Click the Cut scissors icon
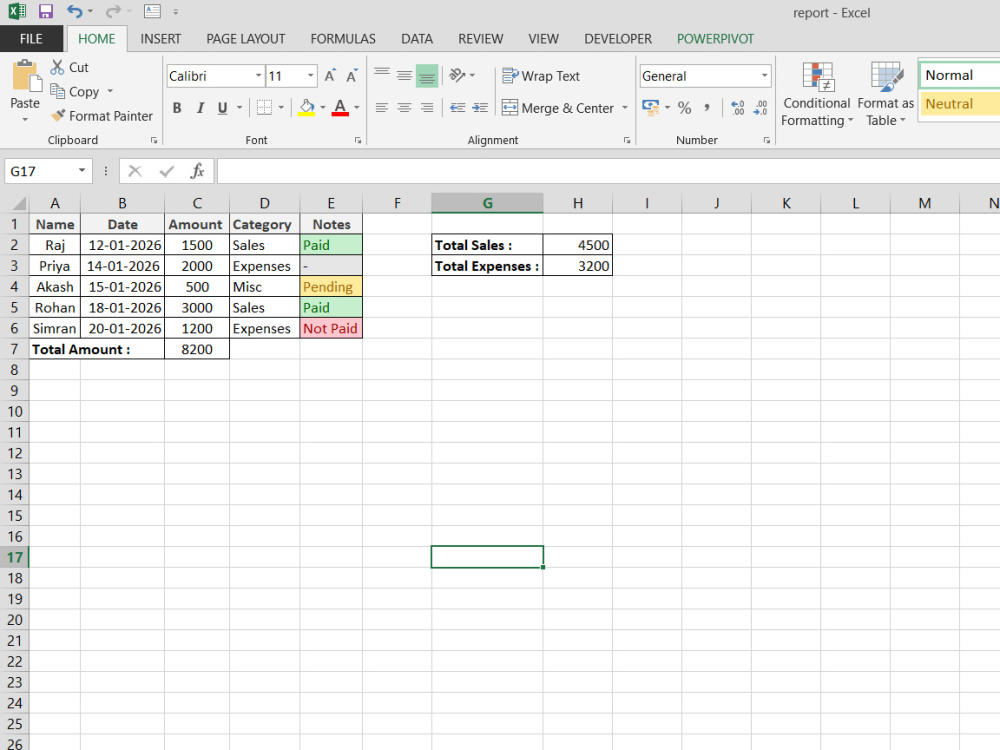Viewport: 1000px width, 750px height. pos(57,67)
